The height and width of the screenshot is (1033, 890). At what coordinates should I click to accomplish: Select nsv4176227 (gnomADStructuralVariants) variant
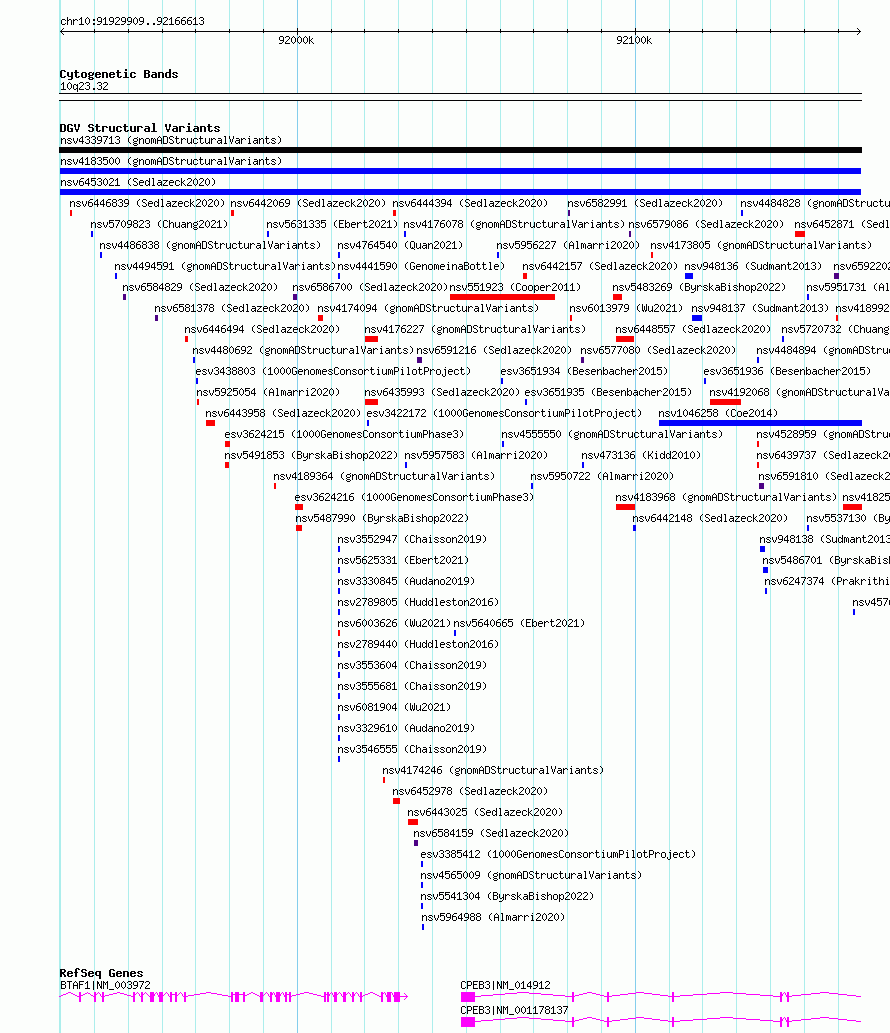click(x=475, y=330)
